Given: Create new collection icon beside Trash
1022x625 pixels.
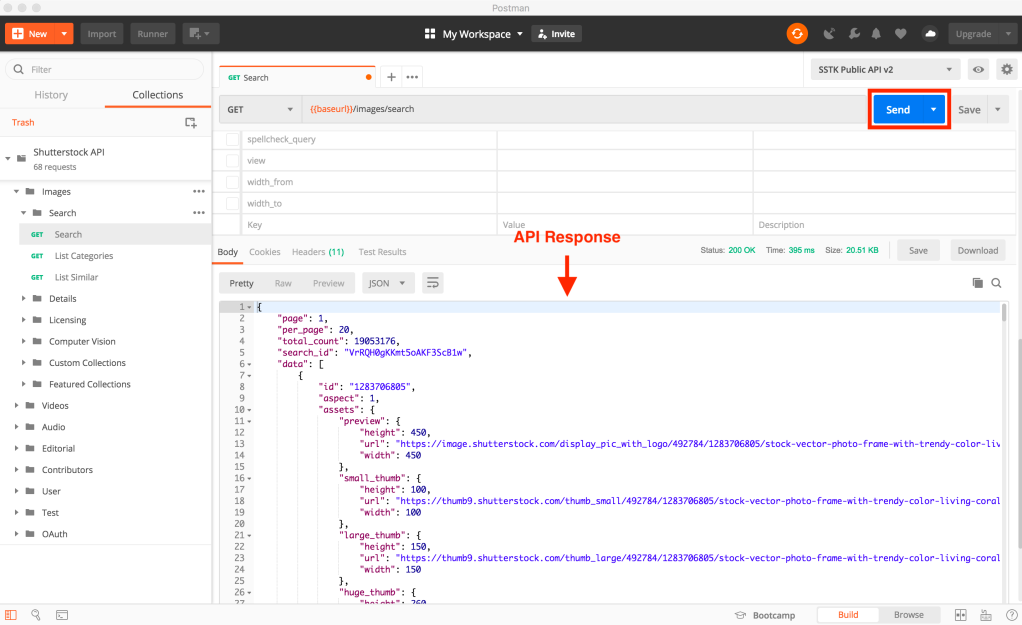Looking at the screenshot, I should click(x=190, y=123).
